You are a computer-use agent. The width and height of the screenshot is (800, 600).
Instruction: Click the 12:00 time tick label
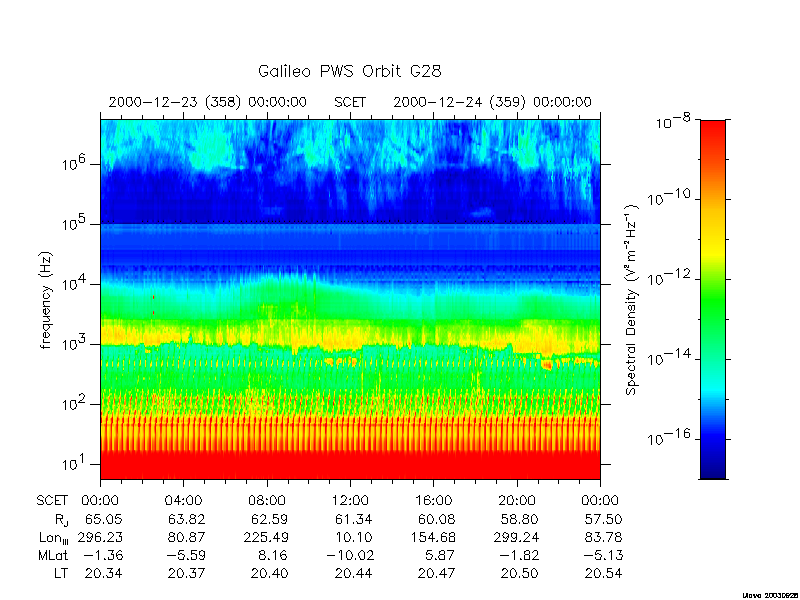[350, 501]
